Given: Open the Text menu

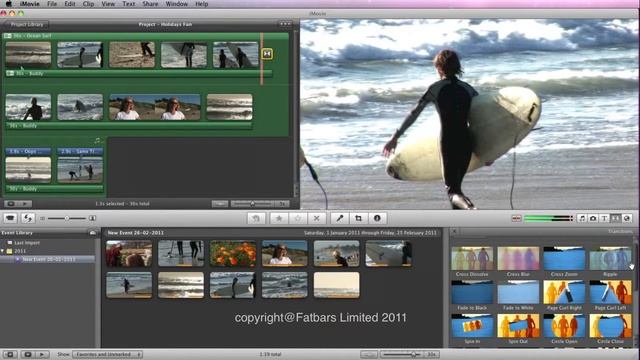Looking at the screenshot, I should (129, 4).
